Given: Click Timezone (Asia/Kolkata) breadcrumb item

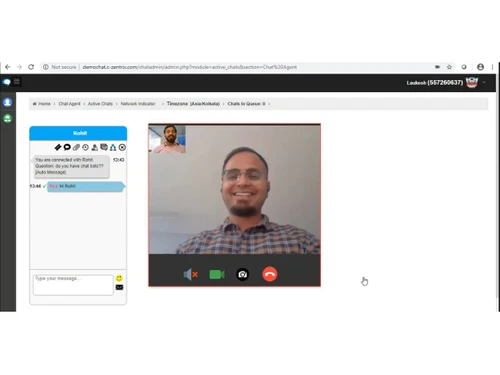Looking at the screenshot, I should pyautogui.click(x=193, y=104).
